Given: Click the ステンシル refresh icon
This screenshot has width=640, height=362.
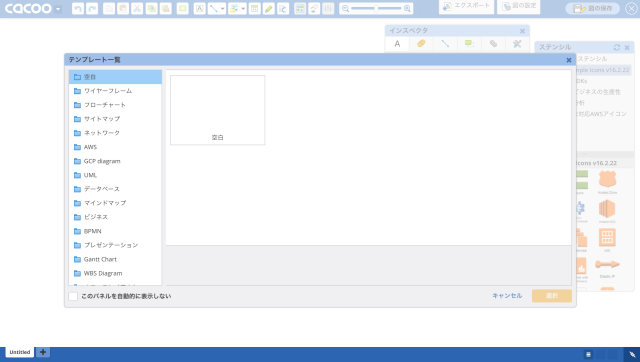Looking at the screenshot, I should pos(617,47).
